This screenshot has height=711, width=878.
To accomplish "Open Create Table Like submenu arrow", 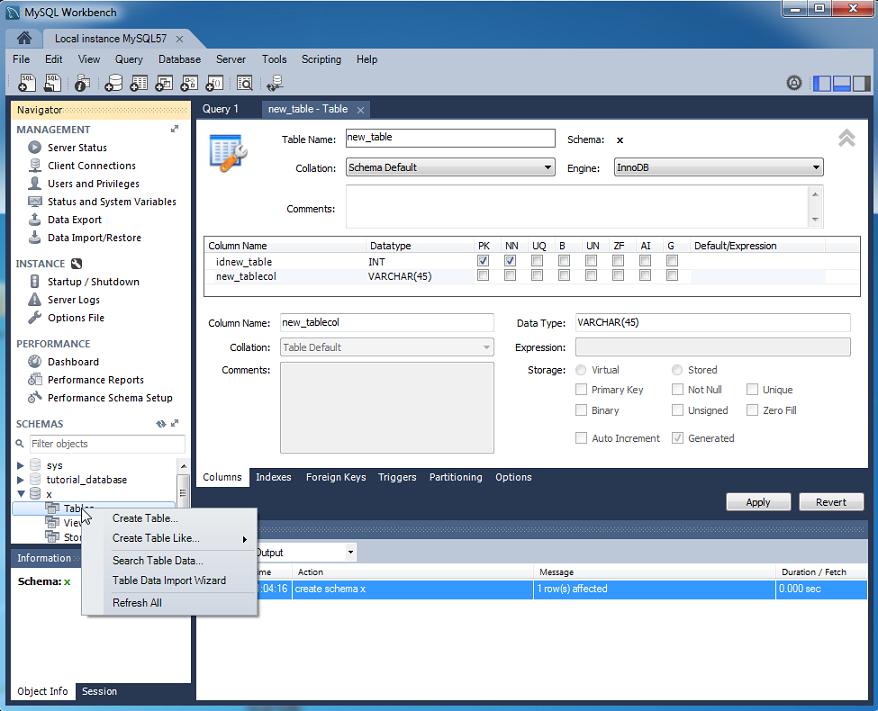I will pyautogui.click(x=245, y=539).
